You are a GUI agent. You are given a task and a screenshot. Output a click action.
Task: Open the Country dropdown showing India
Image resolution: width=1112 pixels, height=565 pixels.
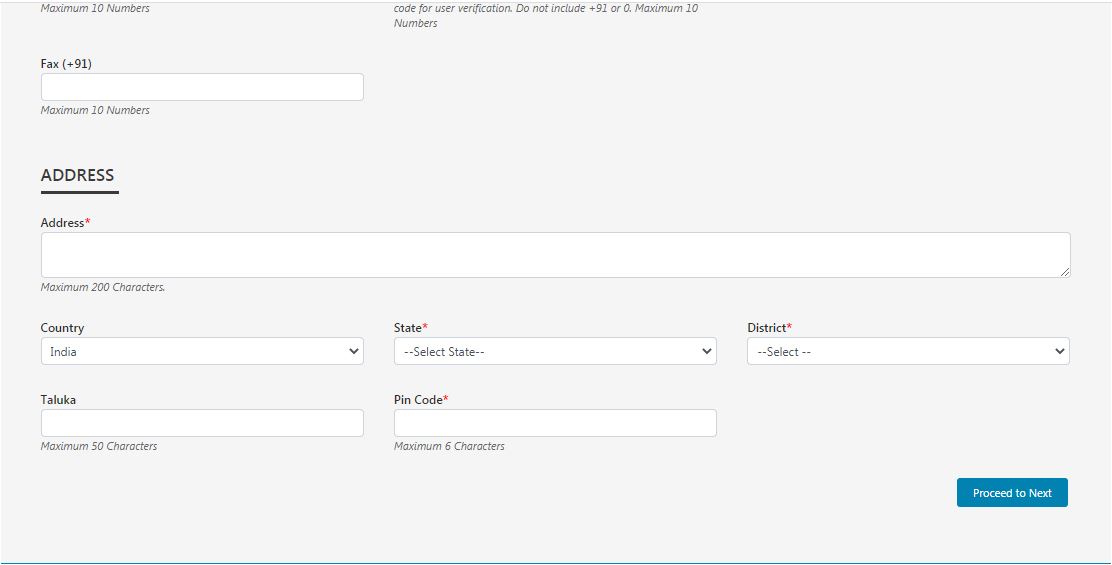202,352
